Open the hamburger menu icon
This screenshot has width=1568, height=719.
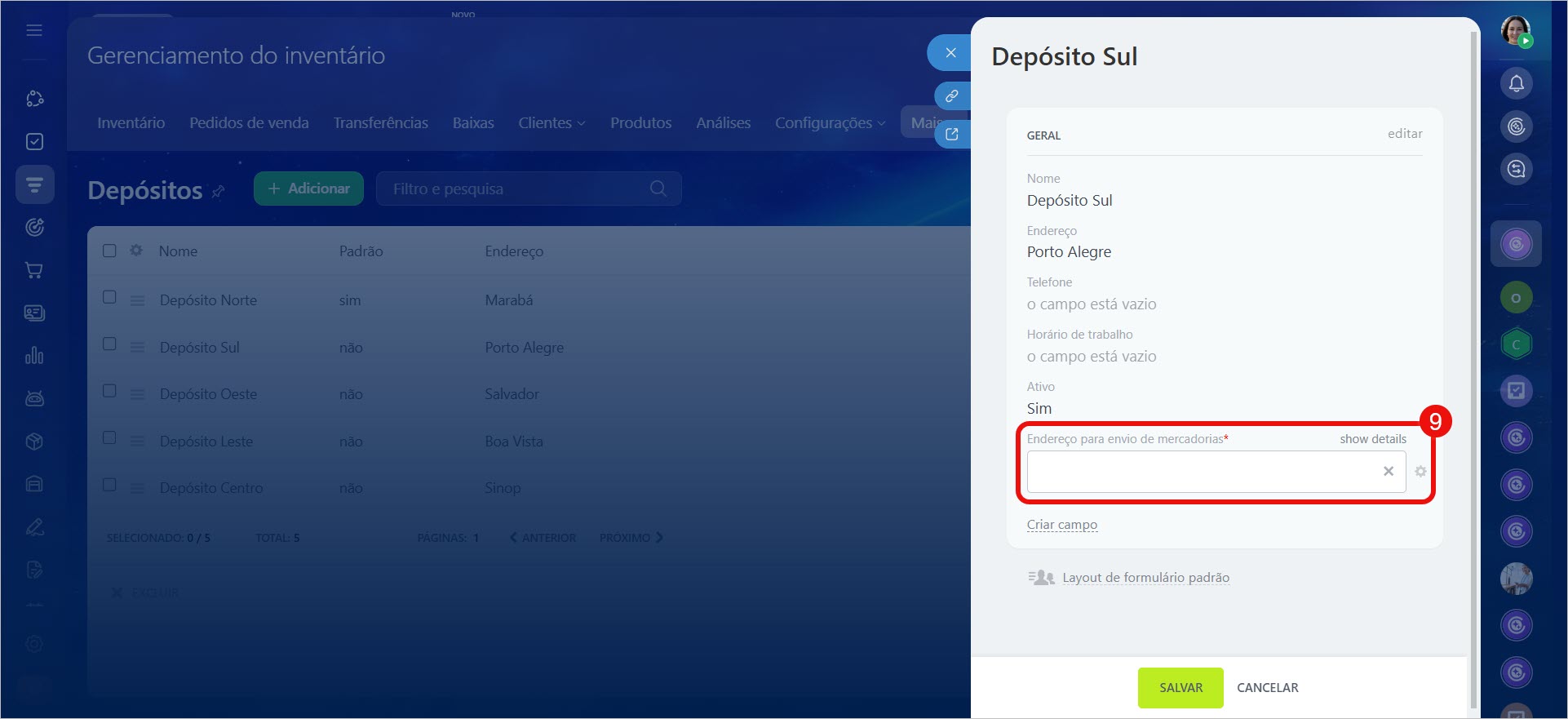pos(34,30)
